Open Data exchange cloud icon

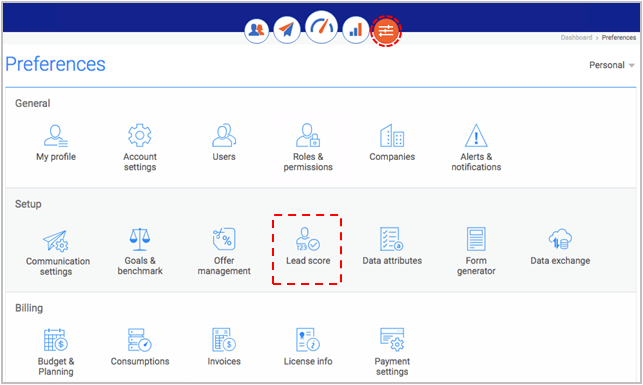pyautogui.click(x=560, y=239)
